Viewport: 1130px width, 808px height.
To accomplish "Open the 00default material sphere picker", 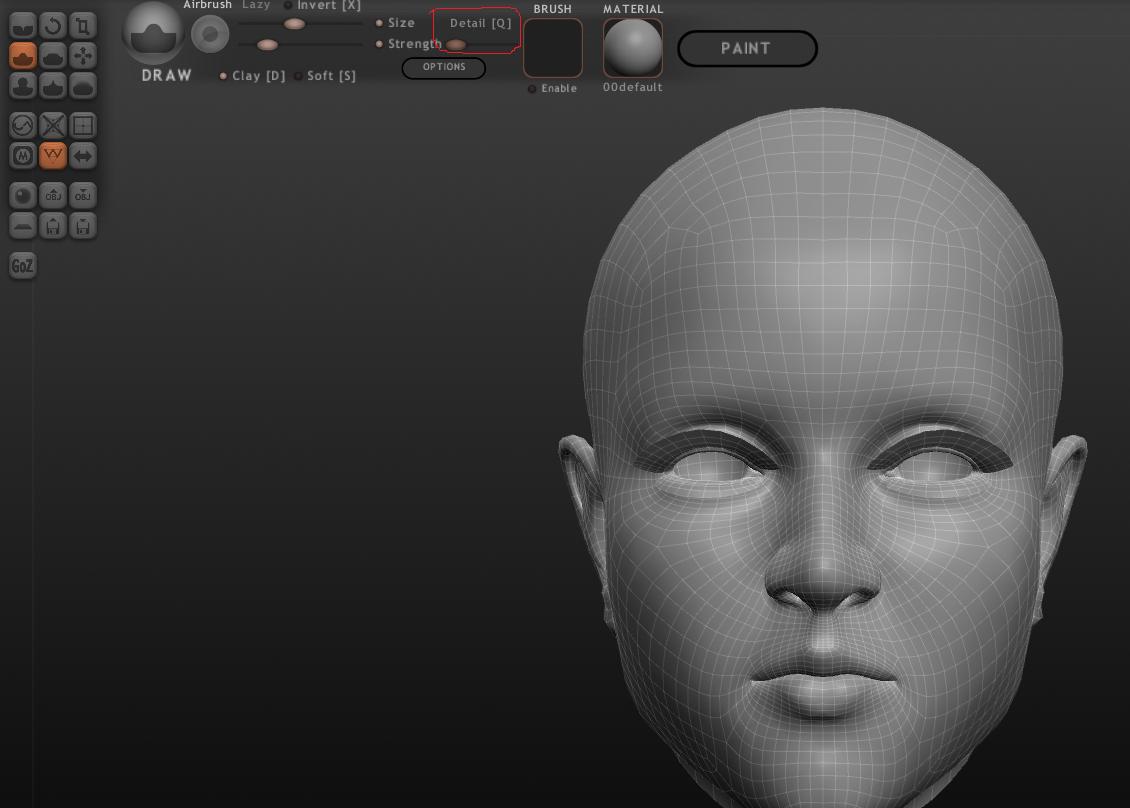I will [x=632, y=48].
